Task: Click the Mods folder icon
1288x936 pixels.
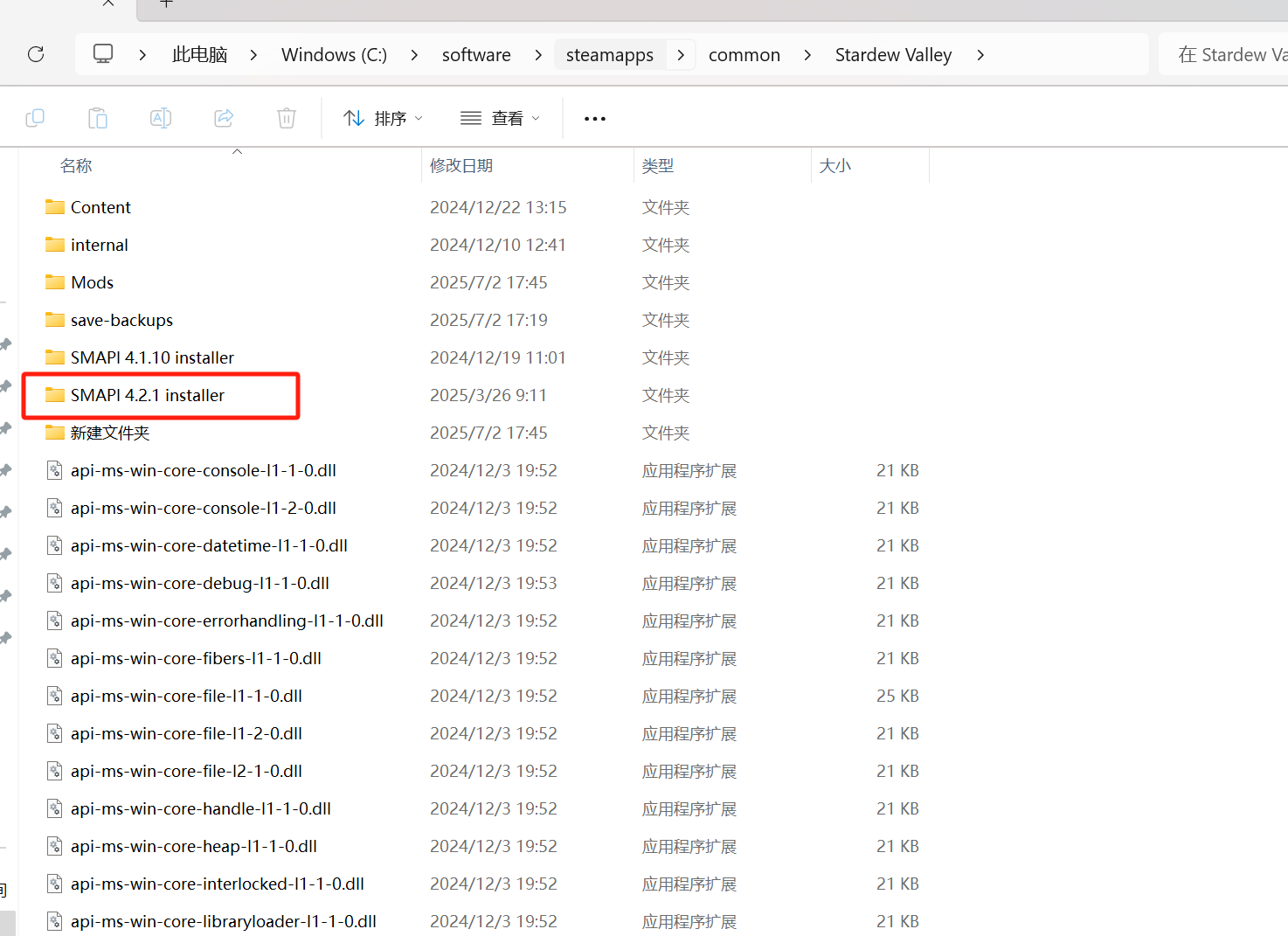Action: click(x=55, y=282)
